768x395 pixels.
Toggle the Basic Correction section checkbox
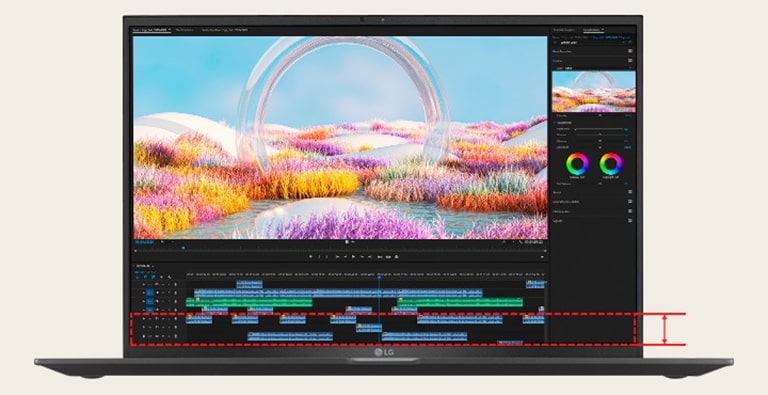630,51
